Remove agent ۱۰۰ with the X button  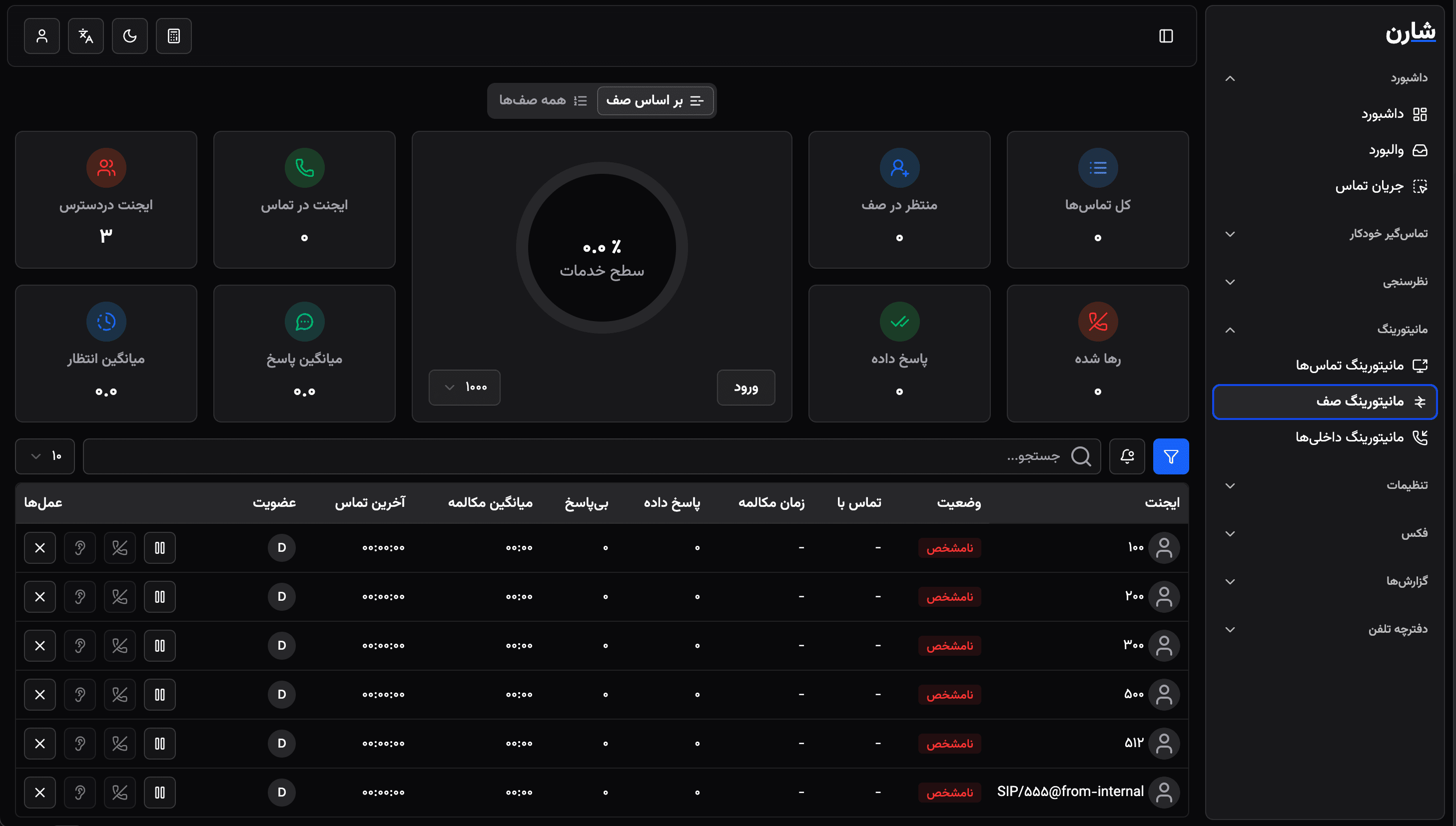tap(39, 548)
